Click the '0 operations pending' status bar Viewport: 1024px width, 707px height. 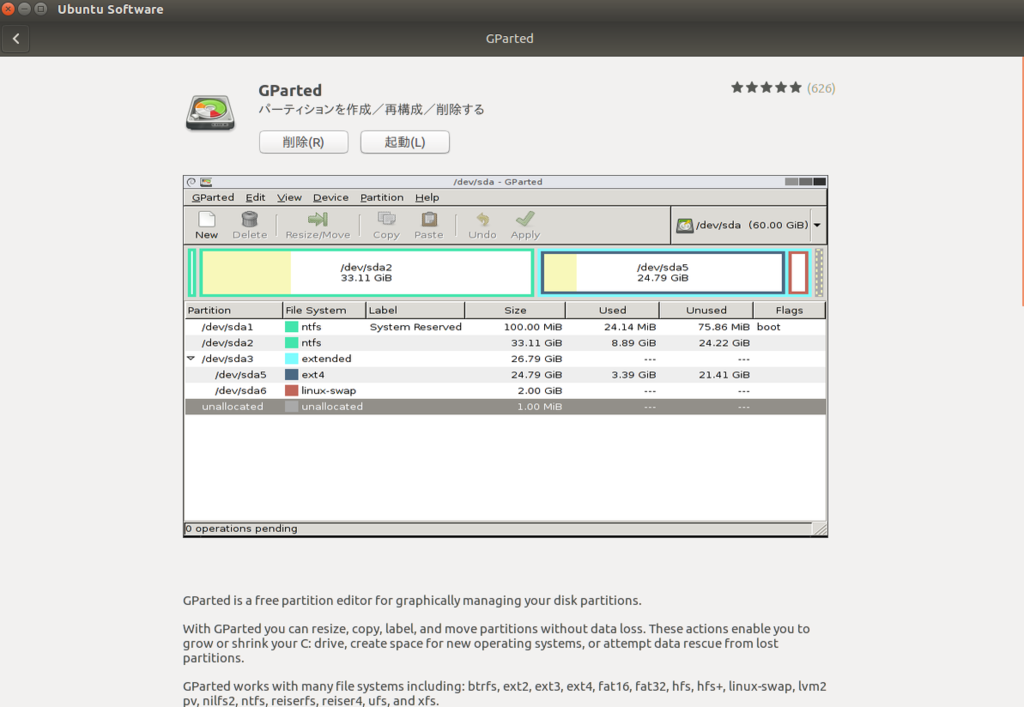498,528
